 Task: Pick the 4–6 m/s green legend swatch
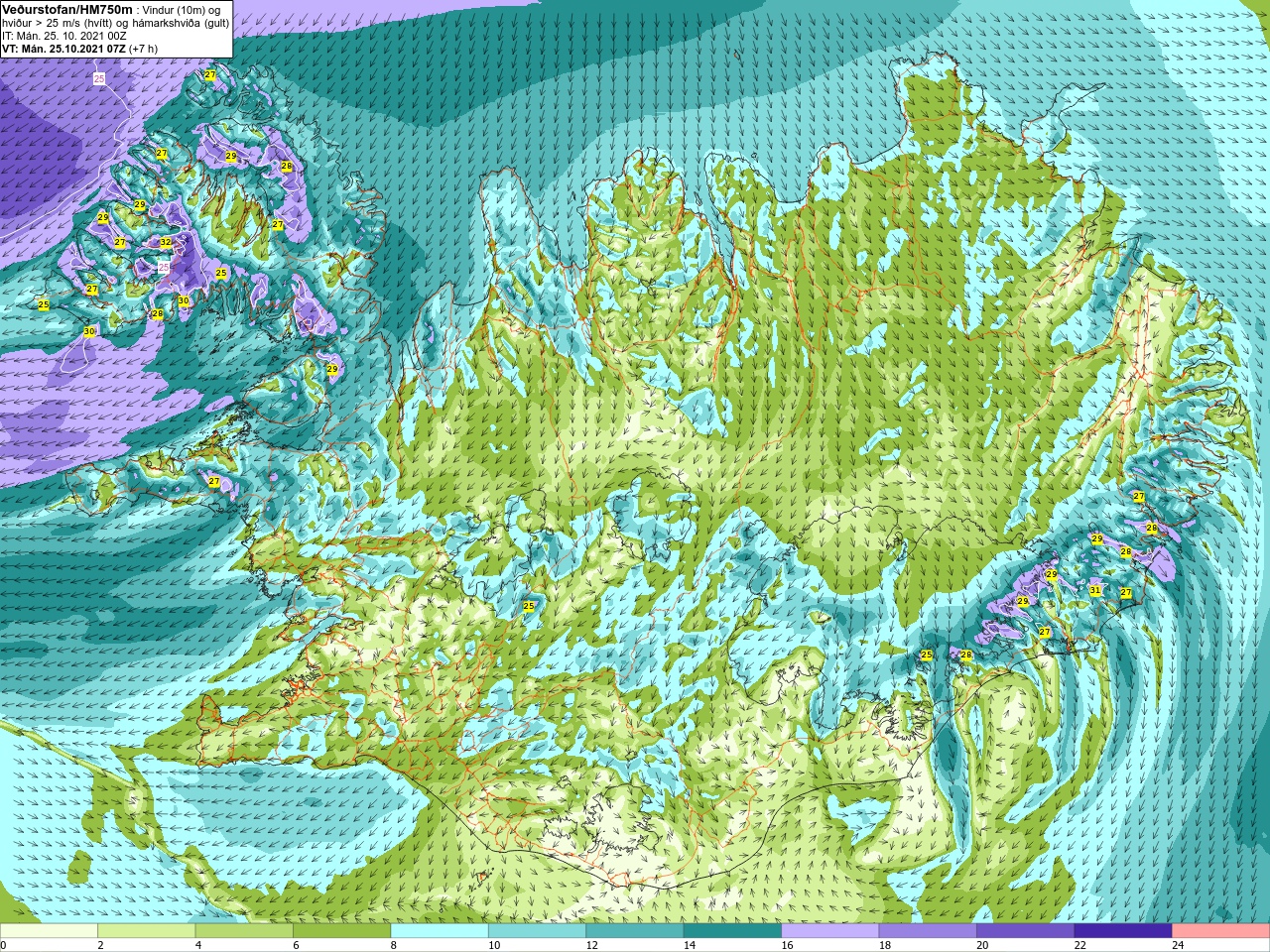(x=244, y=931)
